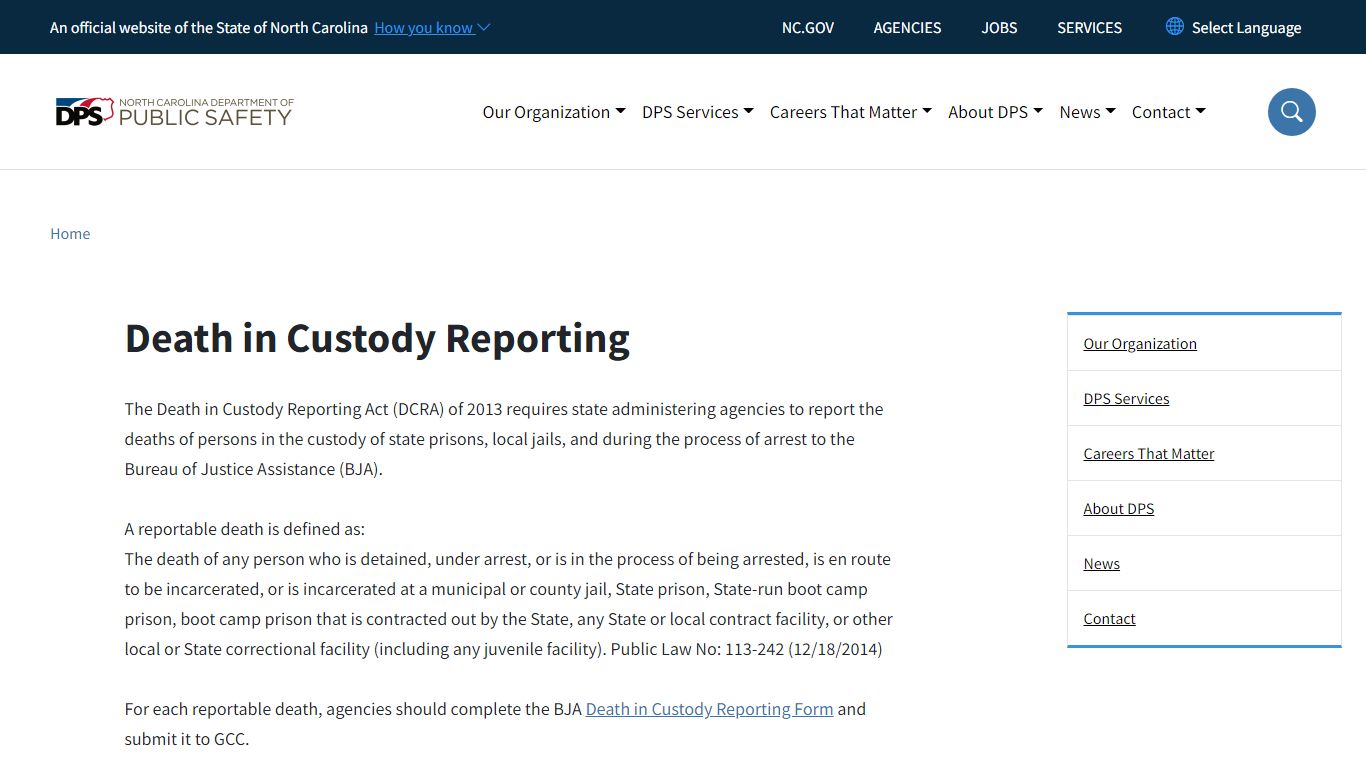Image resolution: width=1366 pixels, height=768 pixels.
Task: Go to the Home breadcrumb link
Action: (70, 233)
